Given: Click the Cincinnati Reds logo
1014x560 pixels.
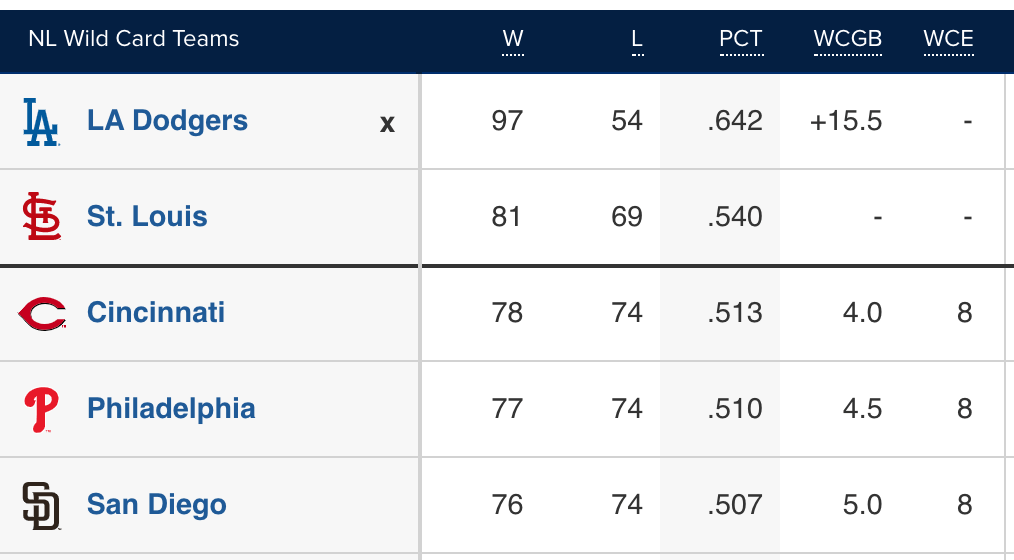Looking at the screenshot, I should (x=42, y=313).
